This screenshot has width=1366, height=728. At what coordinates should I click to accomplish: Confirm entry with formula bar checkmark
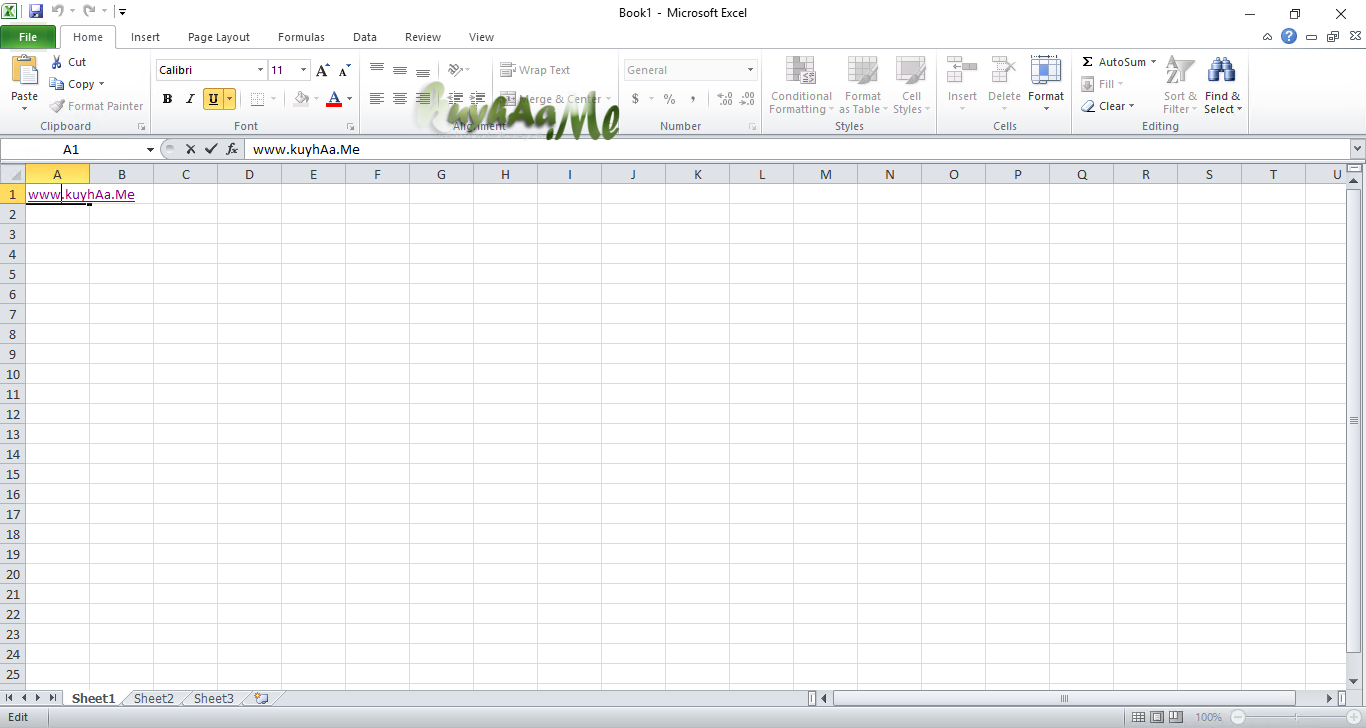coord(211,149)
